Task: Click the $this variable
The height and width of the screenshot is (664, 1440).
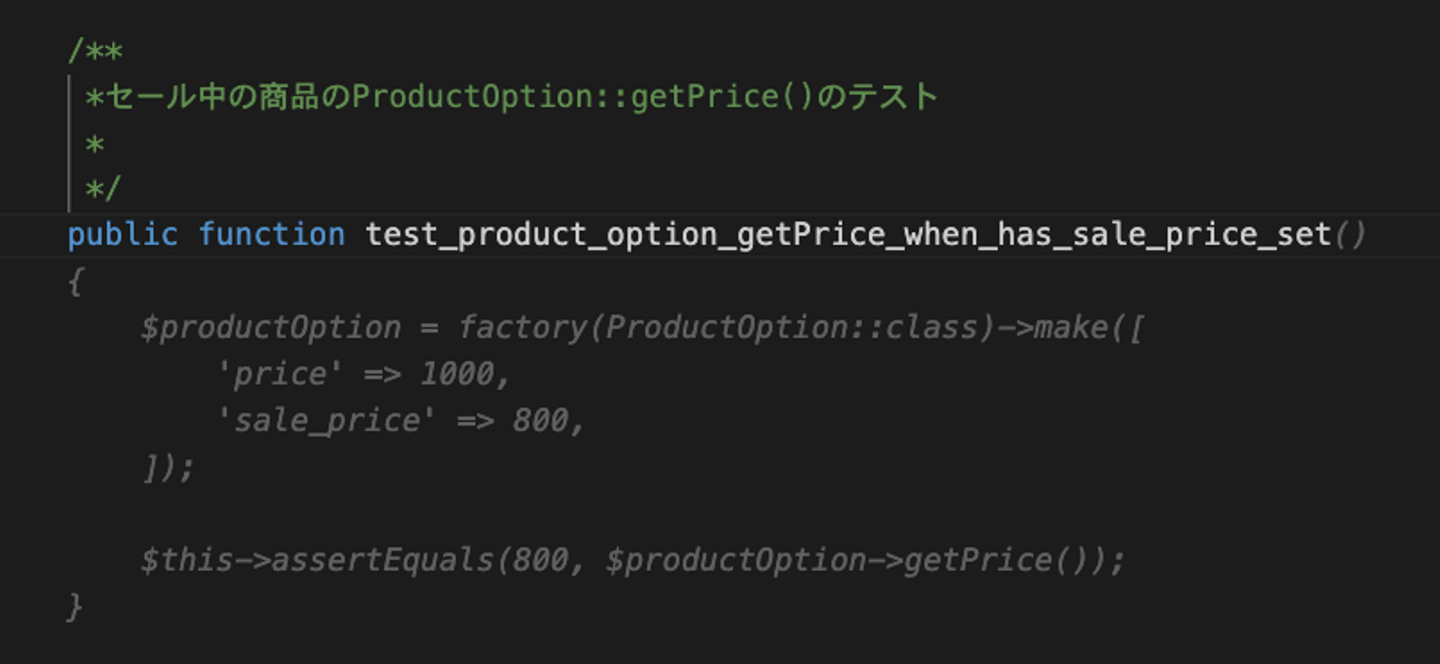Action: point(186,560)
